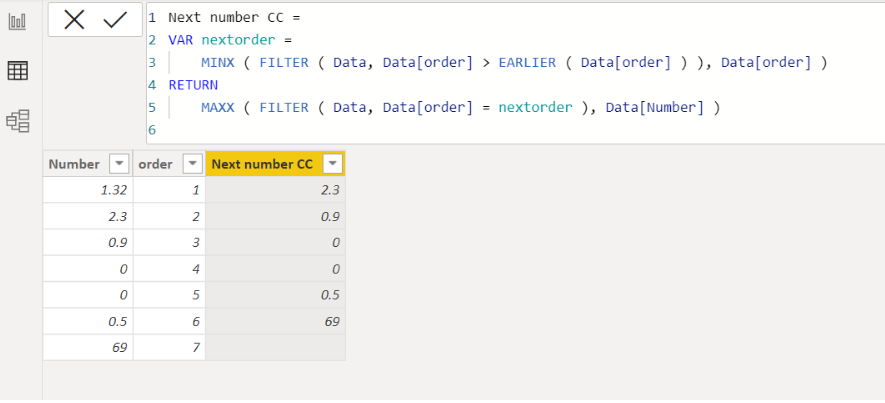Screen dimensions: 885x403
Task: Click the MAXX formula line
Action: 461,108
